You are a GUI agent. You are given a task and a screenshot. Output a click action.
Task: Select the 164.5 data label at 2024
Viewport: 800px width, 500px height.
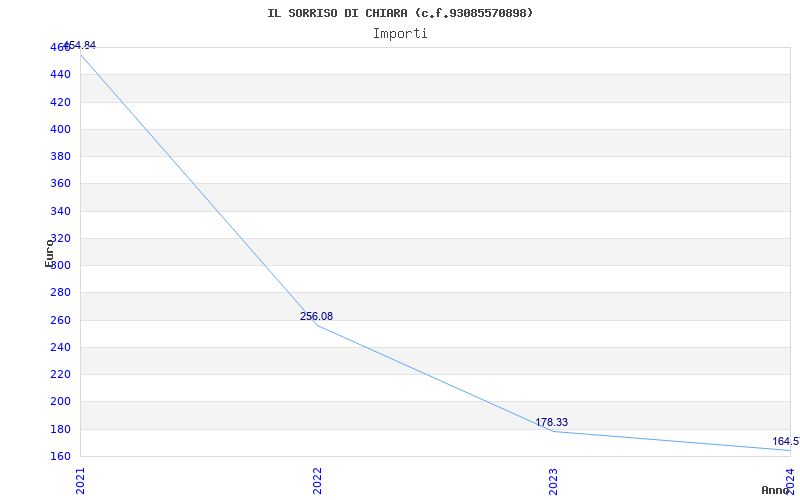pyautogui.click(x=786, y=441)
